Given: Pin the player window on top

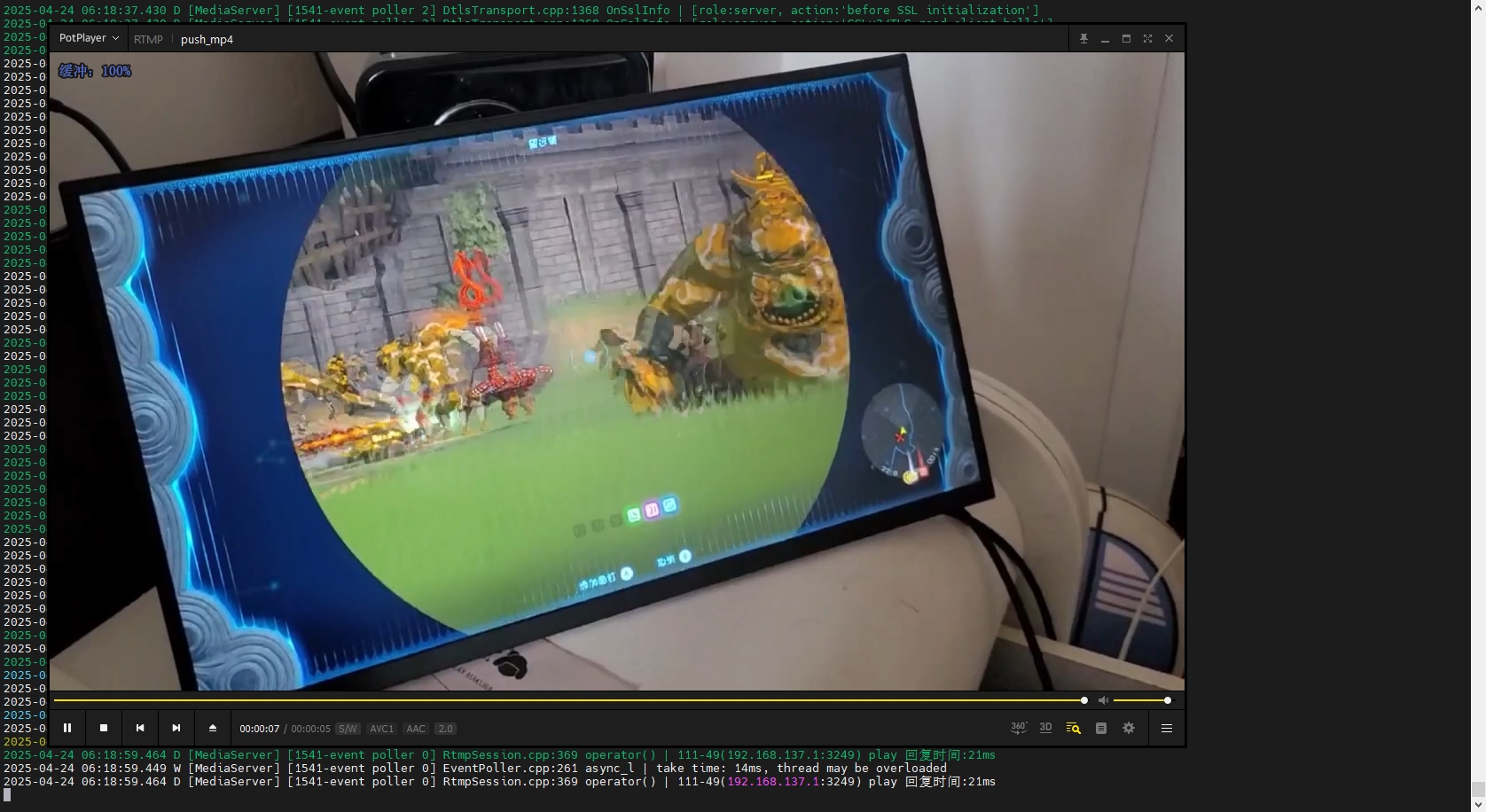Looking at the screenshot, I should (1083, 39).
